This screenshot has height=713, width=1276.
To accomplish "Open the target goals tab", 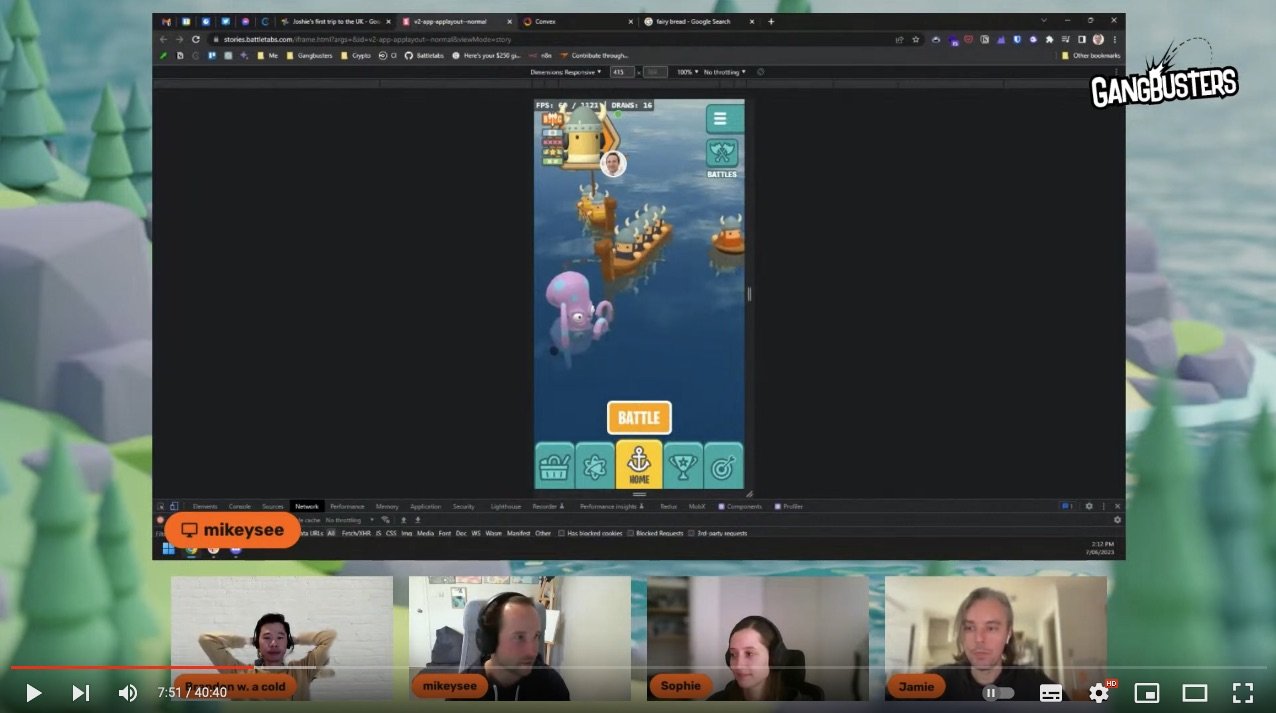I will pos(723,465).
